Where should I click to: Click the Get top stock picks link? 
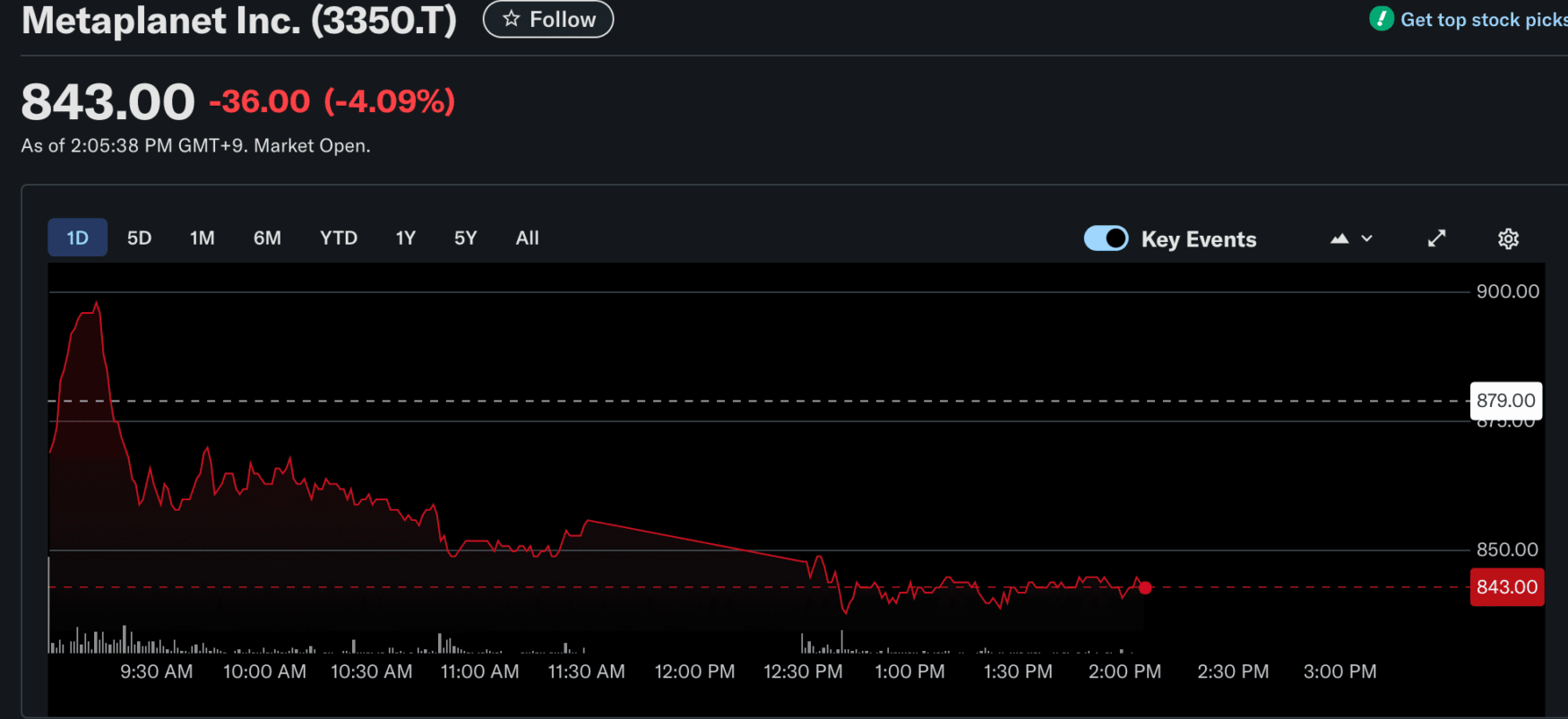[1484, 20]
